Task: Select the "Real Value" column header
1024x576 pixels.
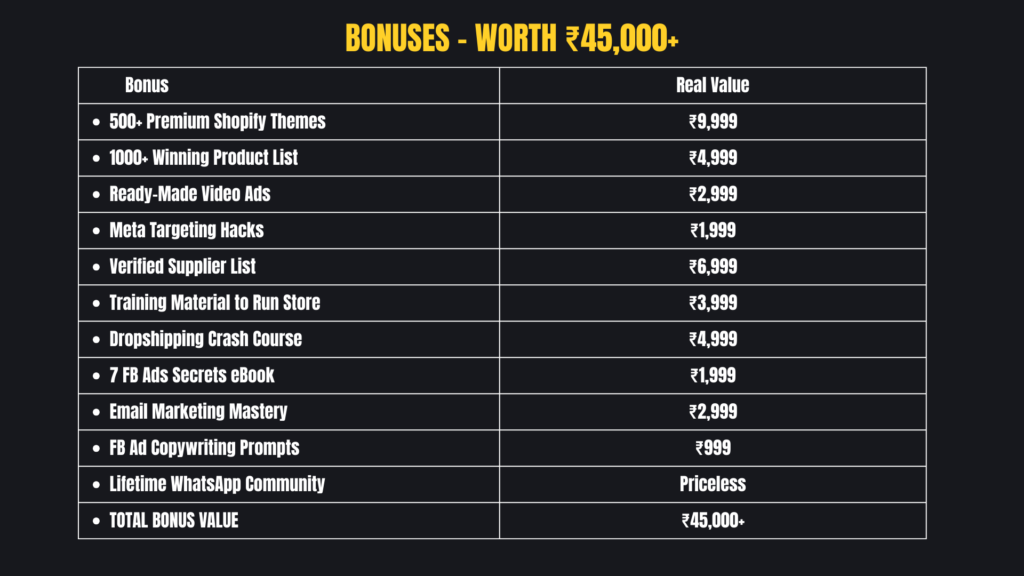Action: [712, 85]
